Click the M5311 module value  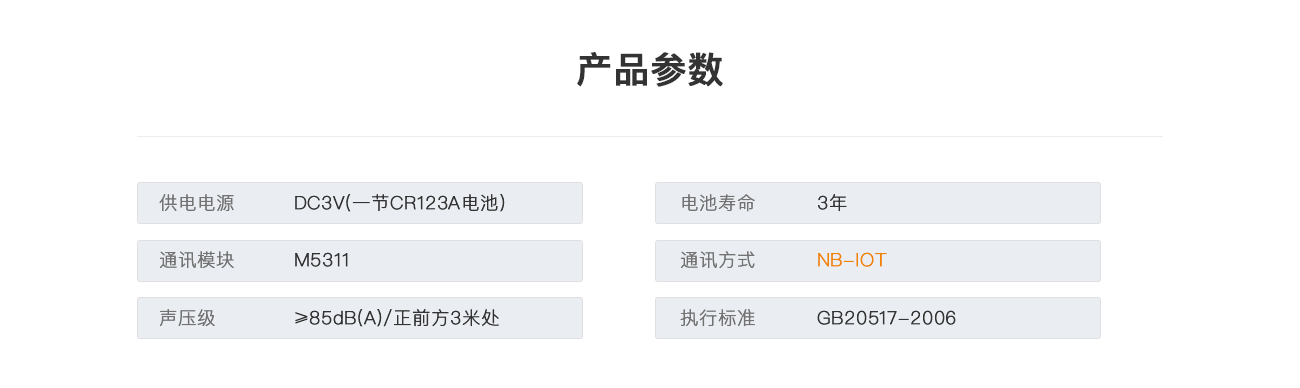322,261
